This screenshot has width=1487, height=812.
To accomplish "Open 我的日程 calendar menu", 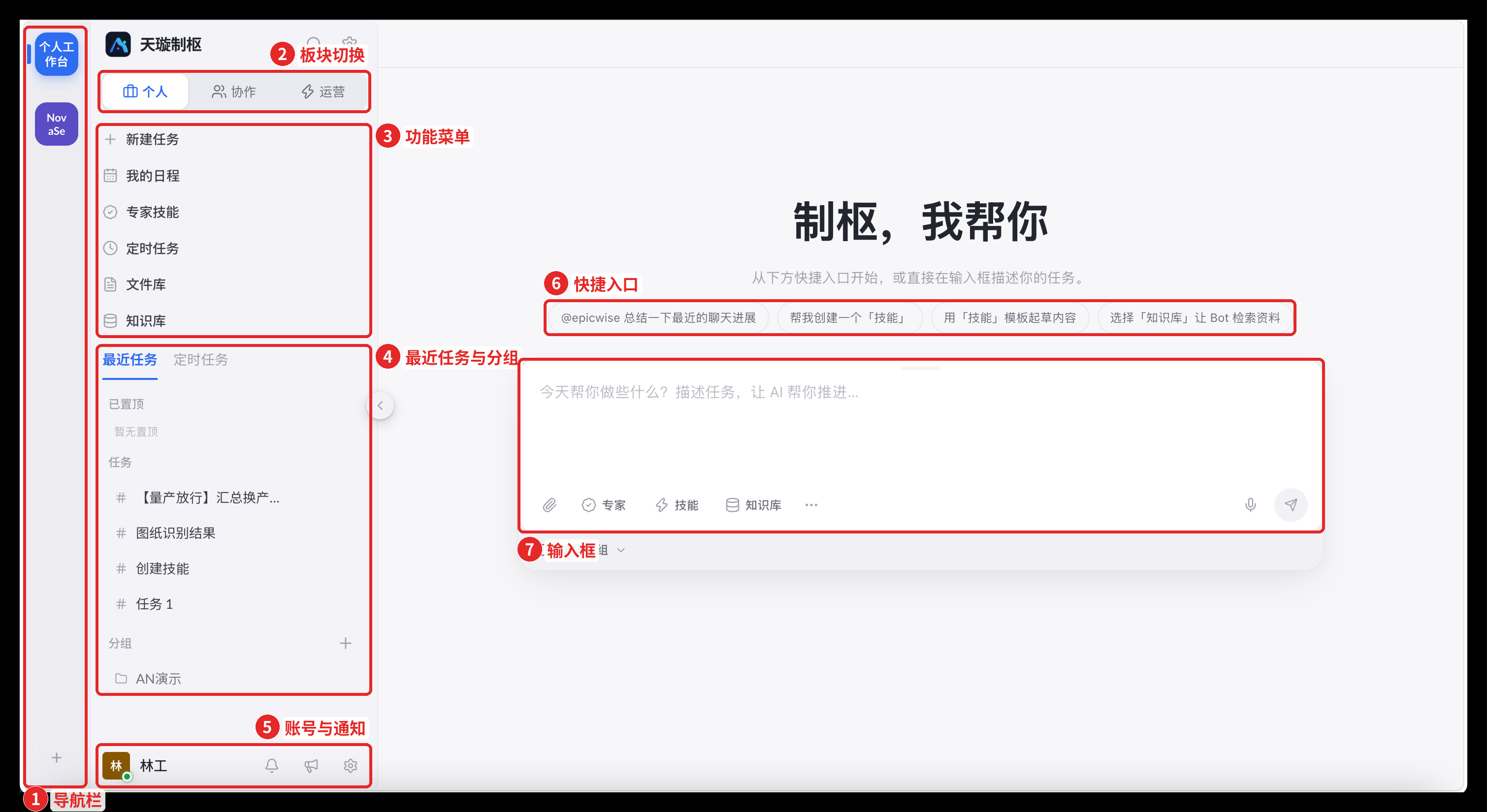I will [233, 176].
